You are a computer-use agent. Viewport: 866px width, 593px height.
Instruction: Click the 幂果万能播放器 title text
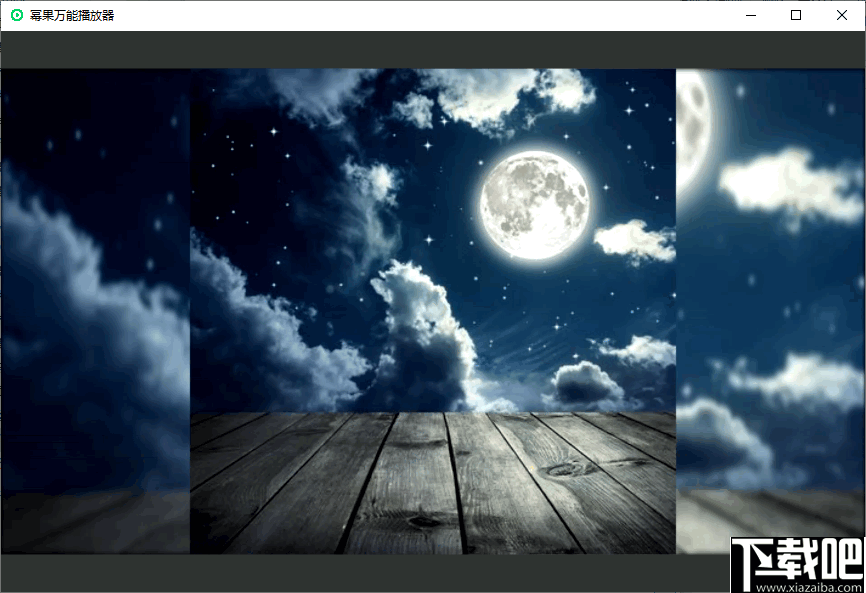click(x=72, y=15)
